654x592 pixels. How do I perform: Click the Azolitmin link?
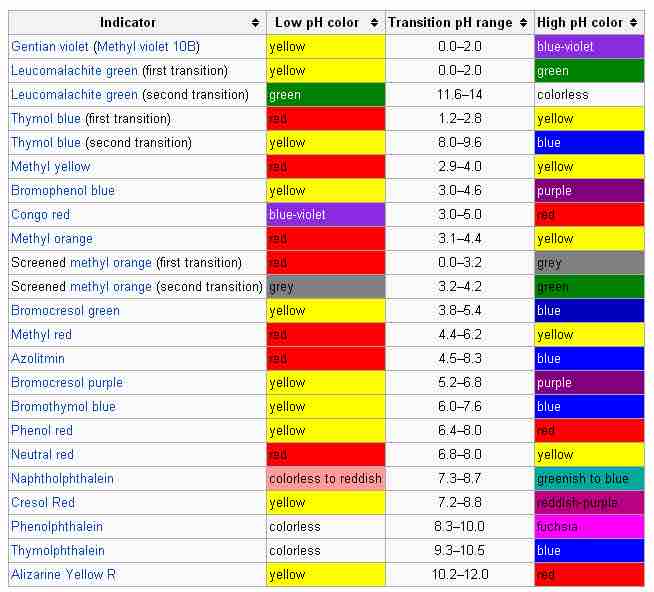click(x=37, y=359)
